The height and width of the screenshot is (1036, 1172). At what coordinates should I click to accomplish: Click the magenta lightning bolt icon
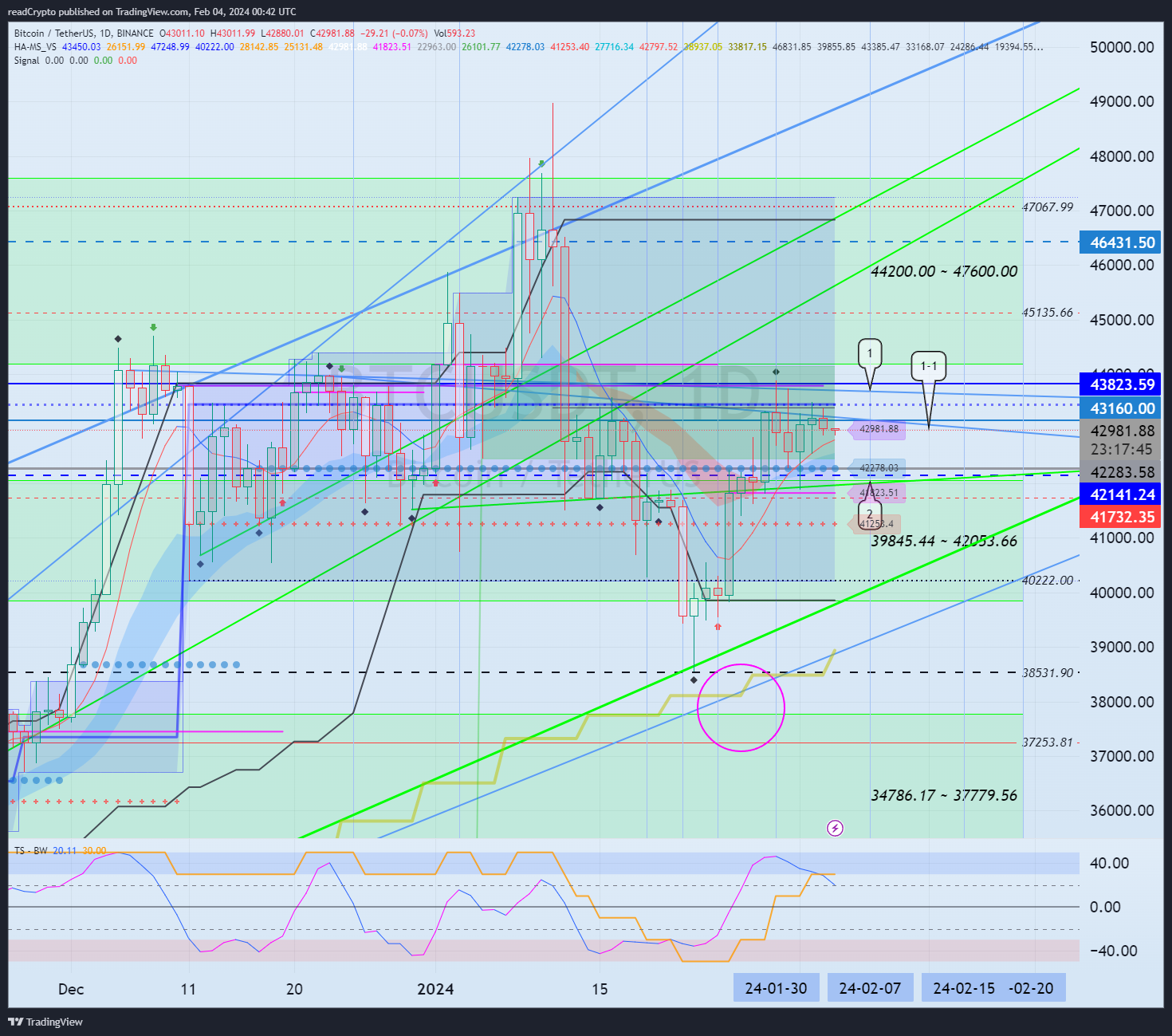point(835,828)
